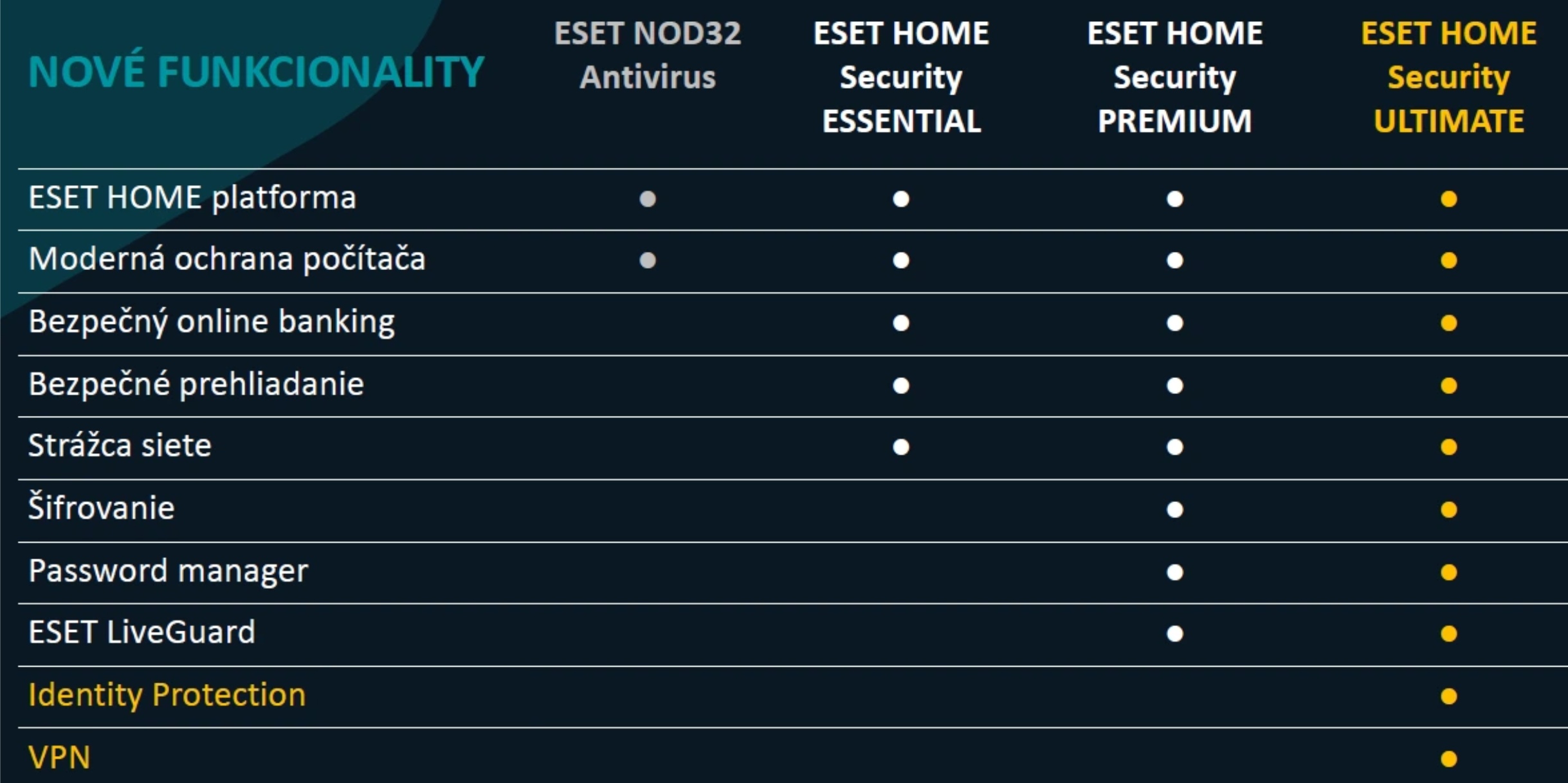Click the yellow ULTIMATE dot for Password manager
This screenshot has width=1568, height=783.
[x=1448, y=572]
